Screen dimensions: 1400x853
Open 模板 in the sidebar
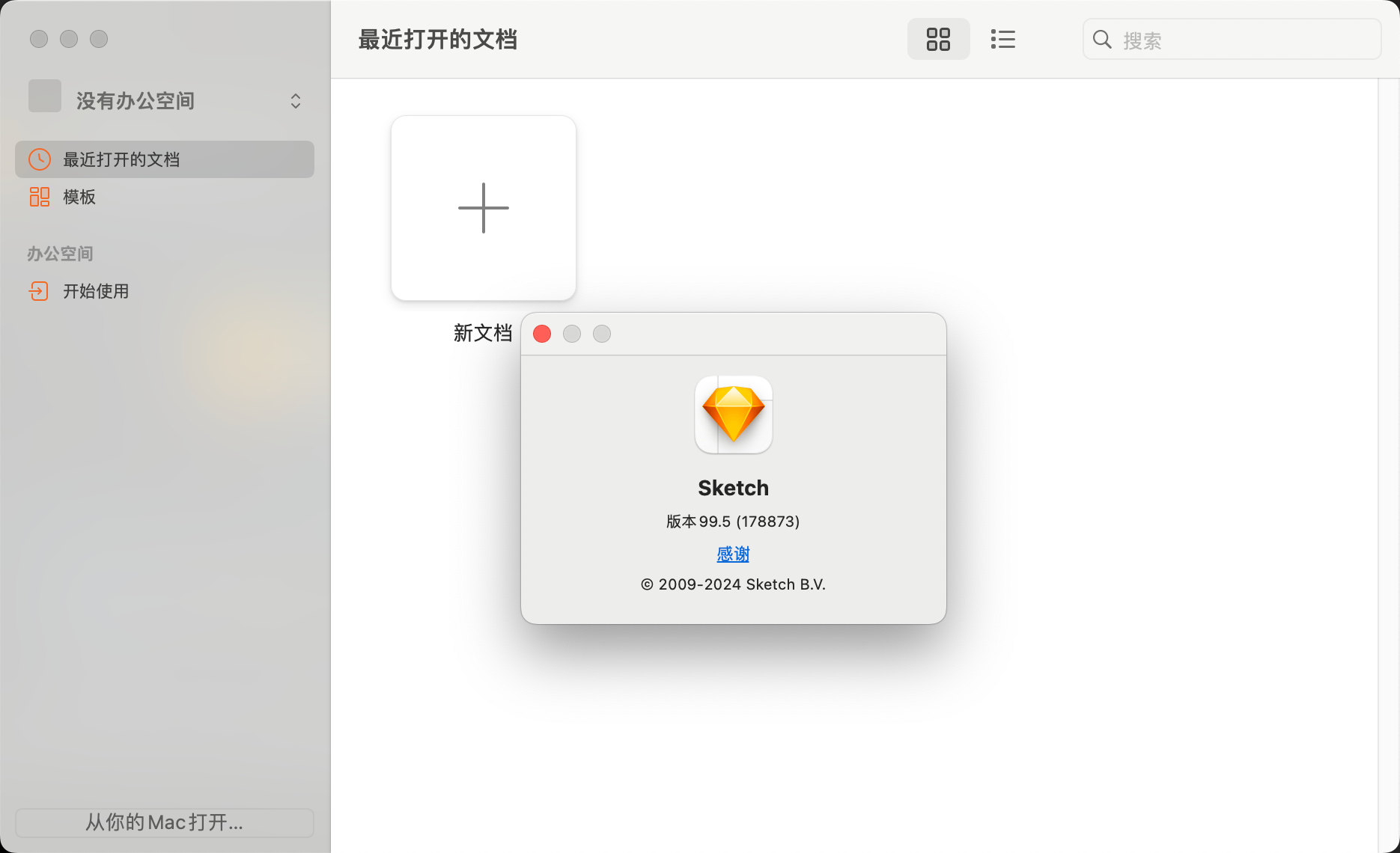pyautogui.click(x=165, y=197)
